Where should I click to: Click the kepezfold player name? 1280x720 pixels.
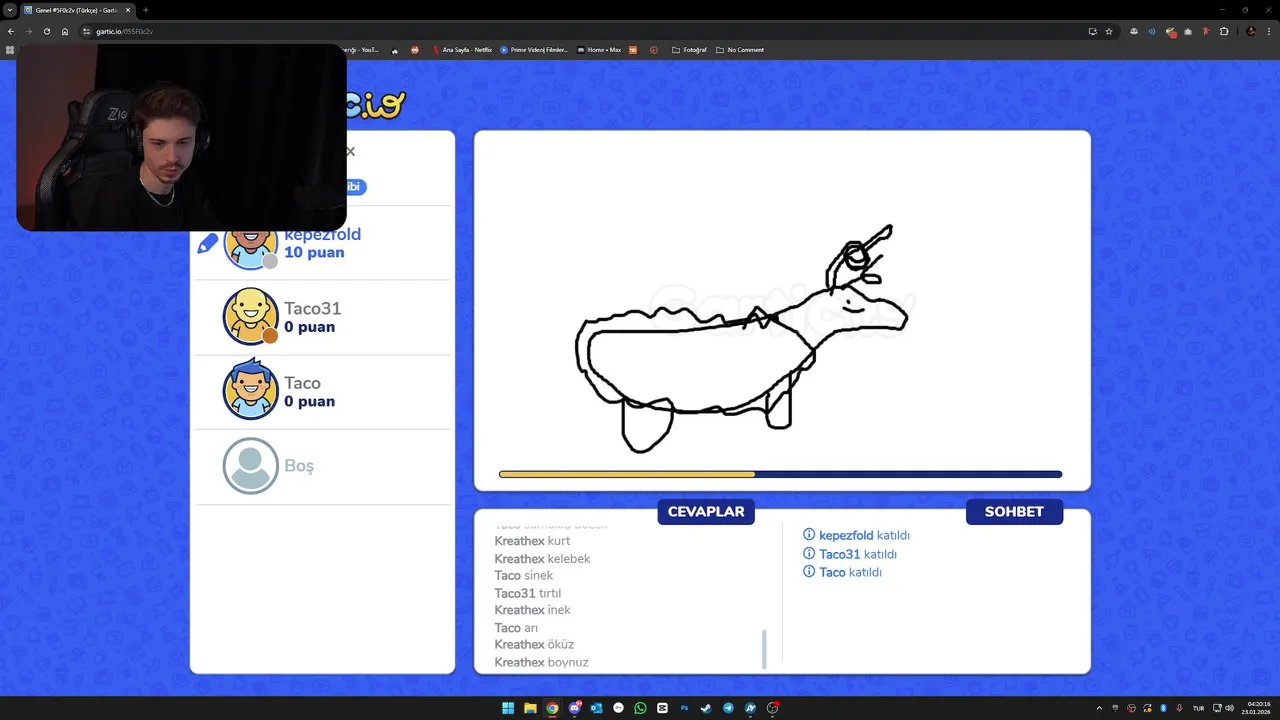322,234
